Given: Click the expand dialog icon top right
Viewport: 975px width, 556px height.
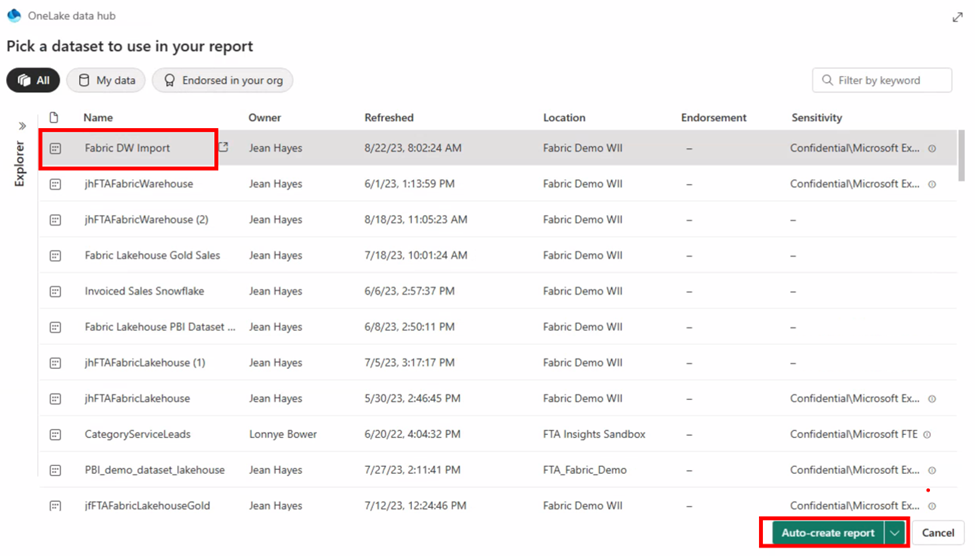Looking at the screenshot, I should (x=957, y=17).
